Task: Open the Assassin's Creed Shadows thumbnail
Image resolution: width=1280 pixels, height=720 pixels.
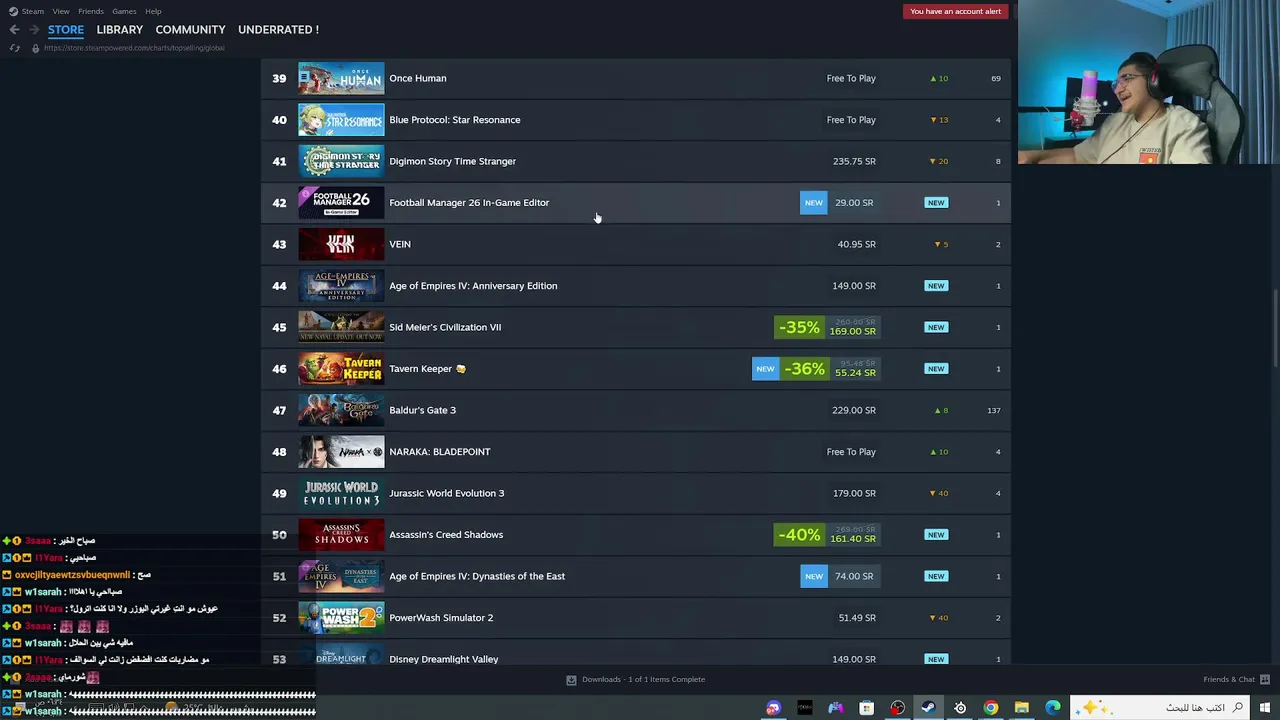Action: point(341,535)
